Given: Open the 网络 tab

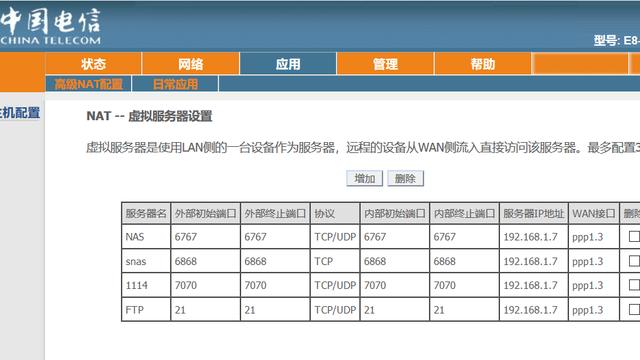Looking at the screenshot, I should click(191, 64).
